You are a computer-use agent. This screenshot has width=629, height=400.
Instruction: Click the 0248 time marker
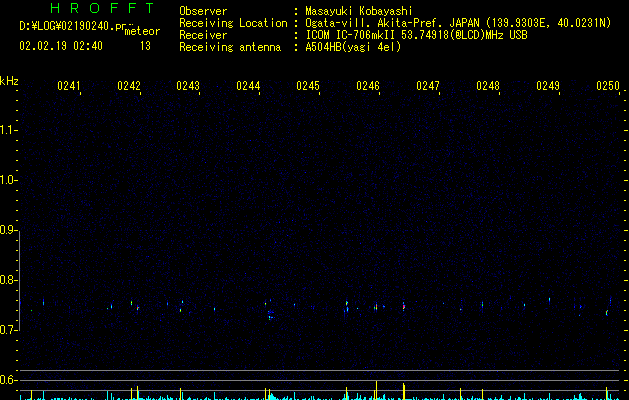[x=488, y=85]
